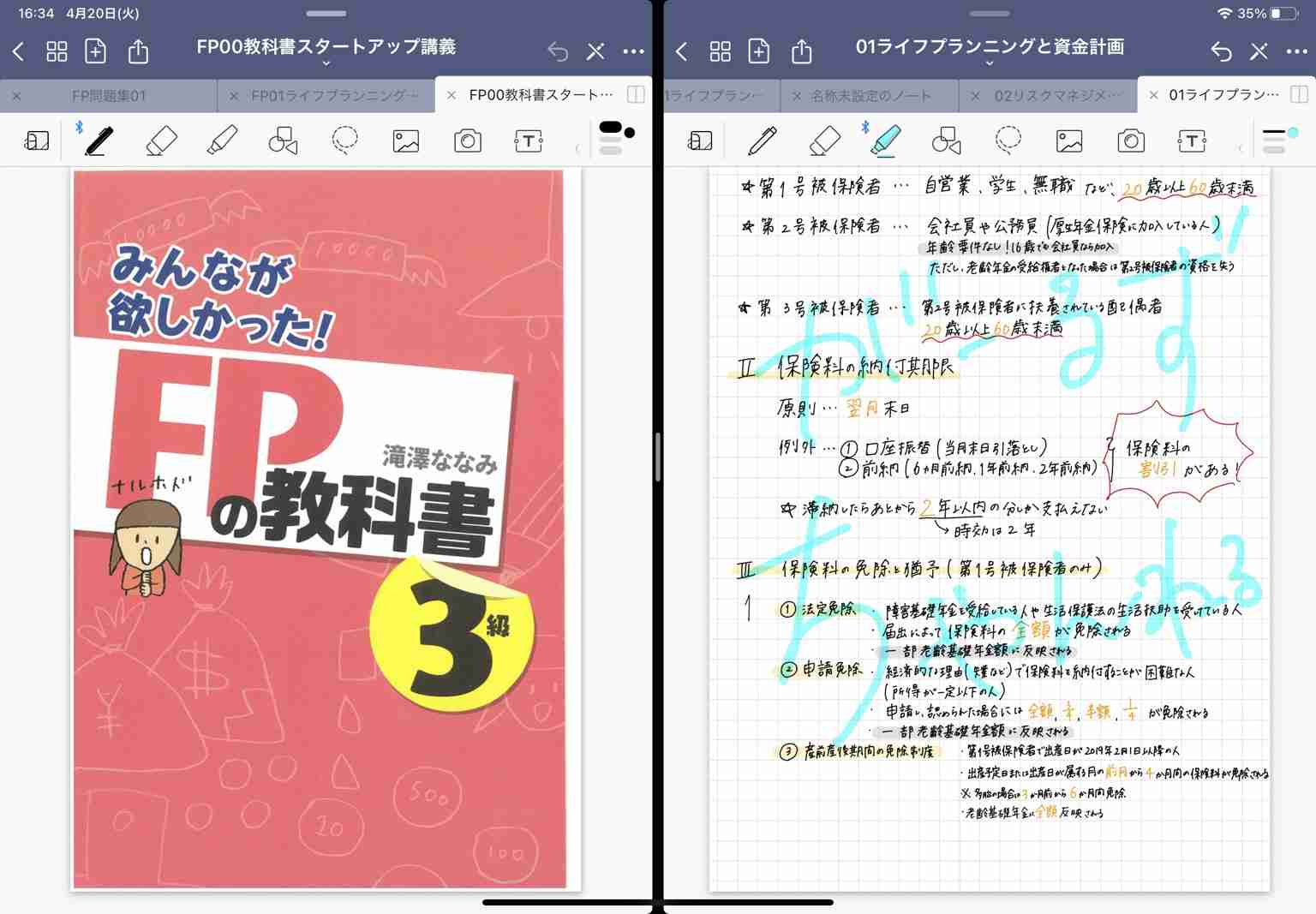Tap the share icon in left window
Screen dimensions: 1316x914
(x=138, y=51)
